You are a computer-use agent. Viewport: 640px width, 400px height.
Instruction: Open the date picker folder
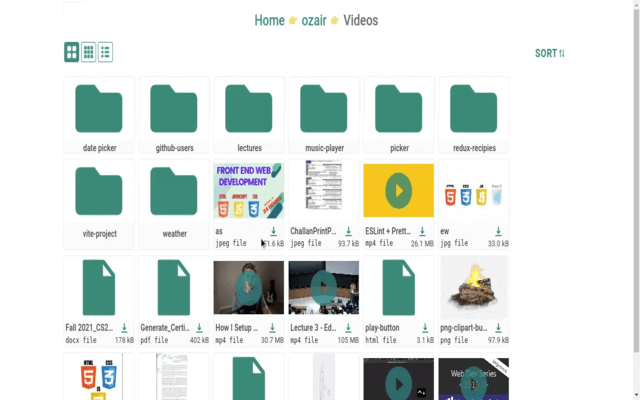click(99, 109)
